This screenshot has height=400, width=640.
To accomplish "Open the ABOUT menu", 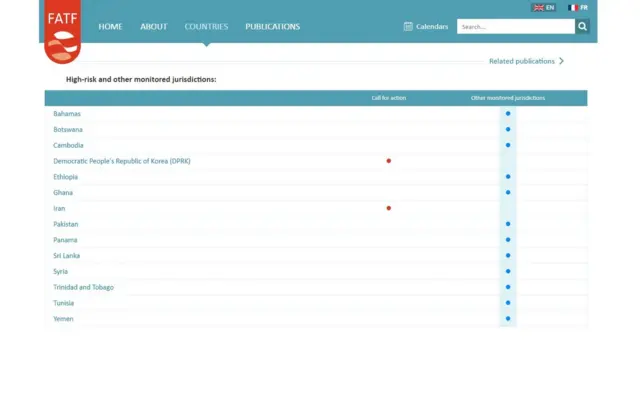I will pos(154,27).
